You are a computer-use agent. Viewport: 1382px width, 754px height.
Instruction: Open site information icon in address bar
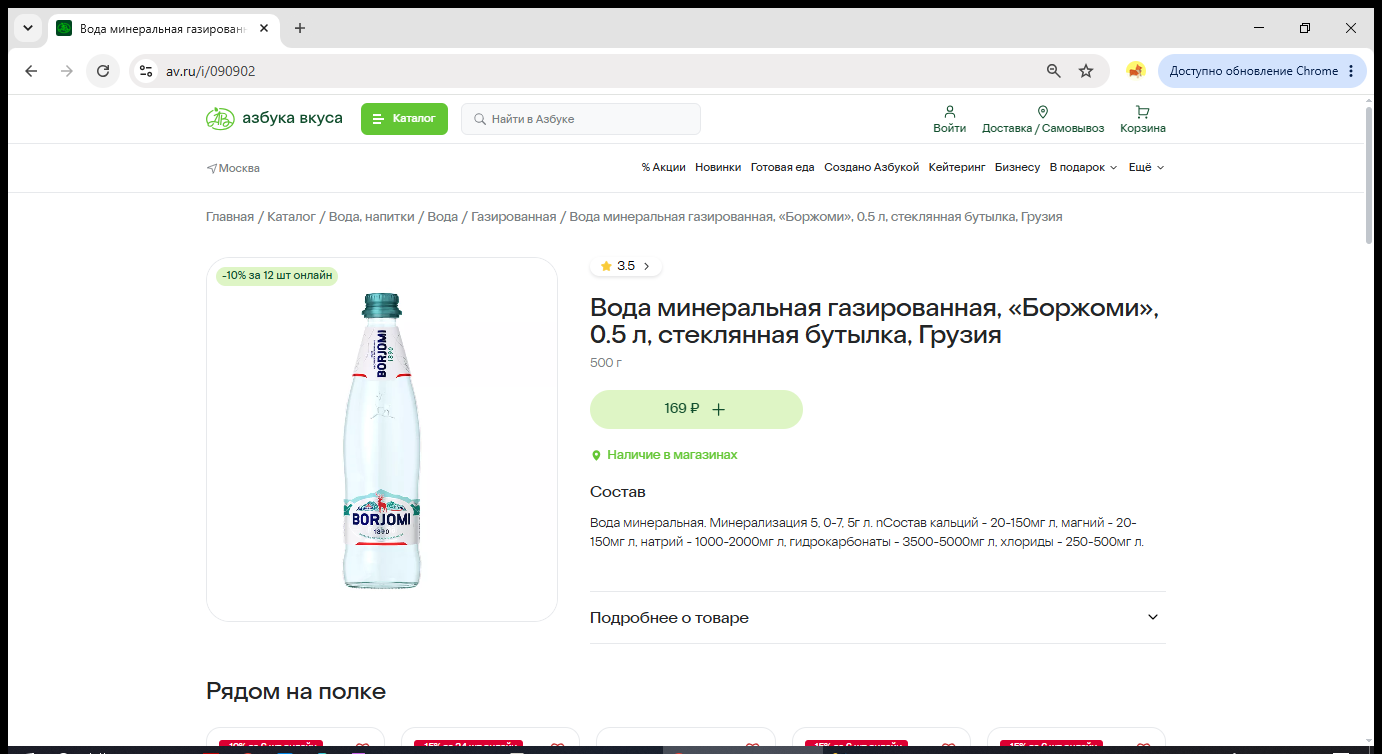pyautogui.click(x=147, y=71)
